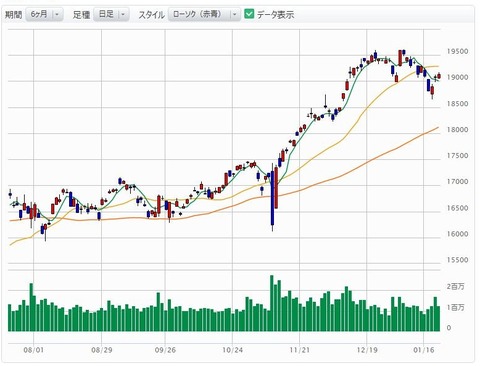Click the tall blue candlestick in mid-November
The width and height of the screenshot is (480, 366).
click(272, 198)
